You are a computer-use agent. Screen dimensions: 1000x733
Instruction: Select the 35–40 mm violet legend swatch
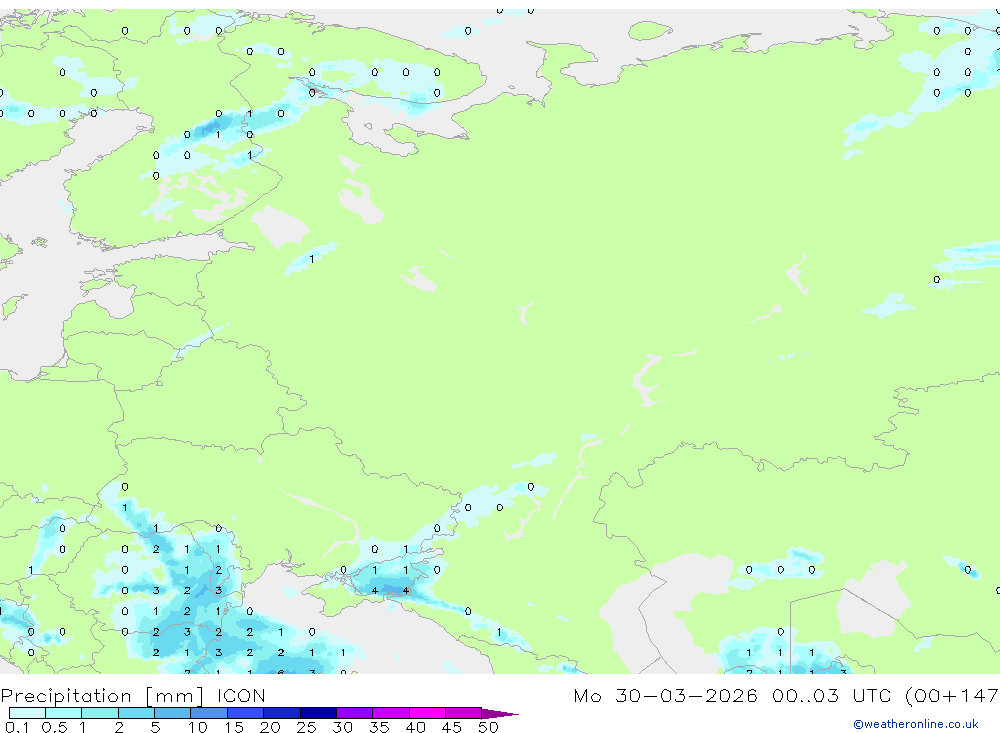click(x=391, y=713)
